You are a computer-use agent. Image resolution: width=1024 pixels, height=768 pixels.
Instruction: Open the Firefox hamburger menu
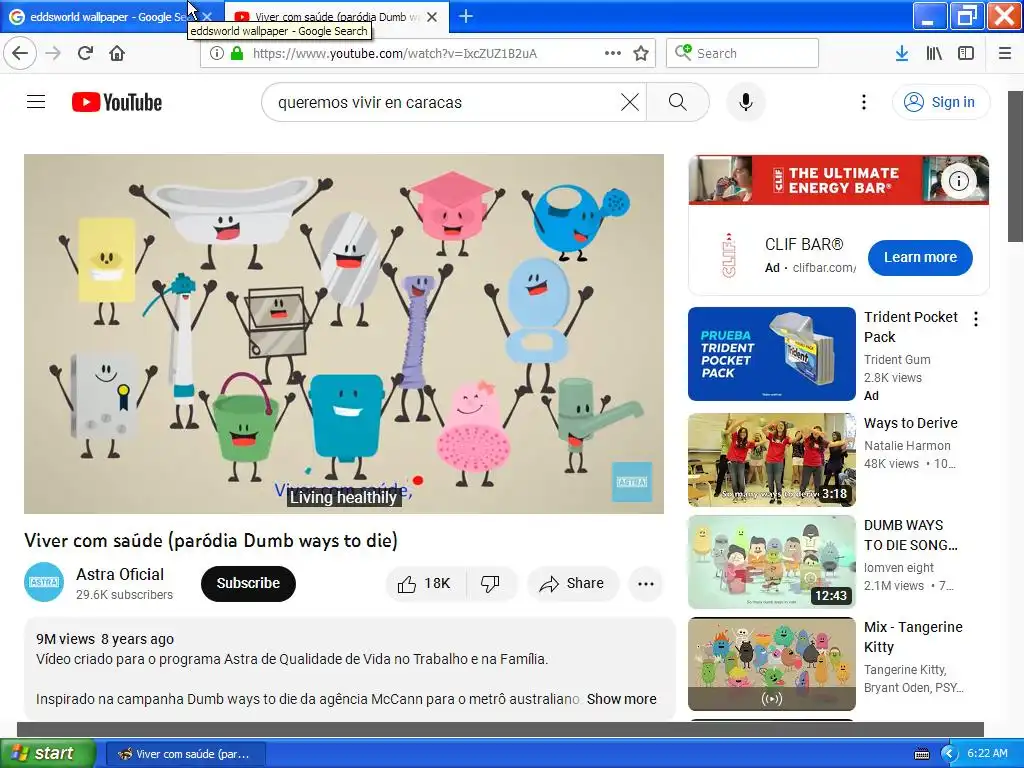[x=1005, y=53]
